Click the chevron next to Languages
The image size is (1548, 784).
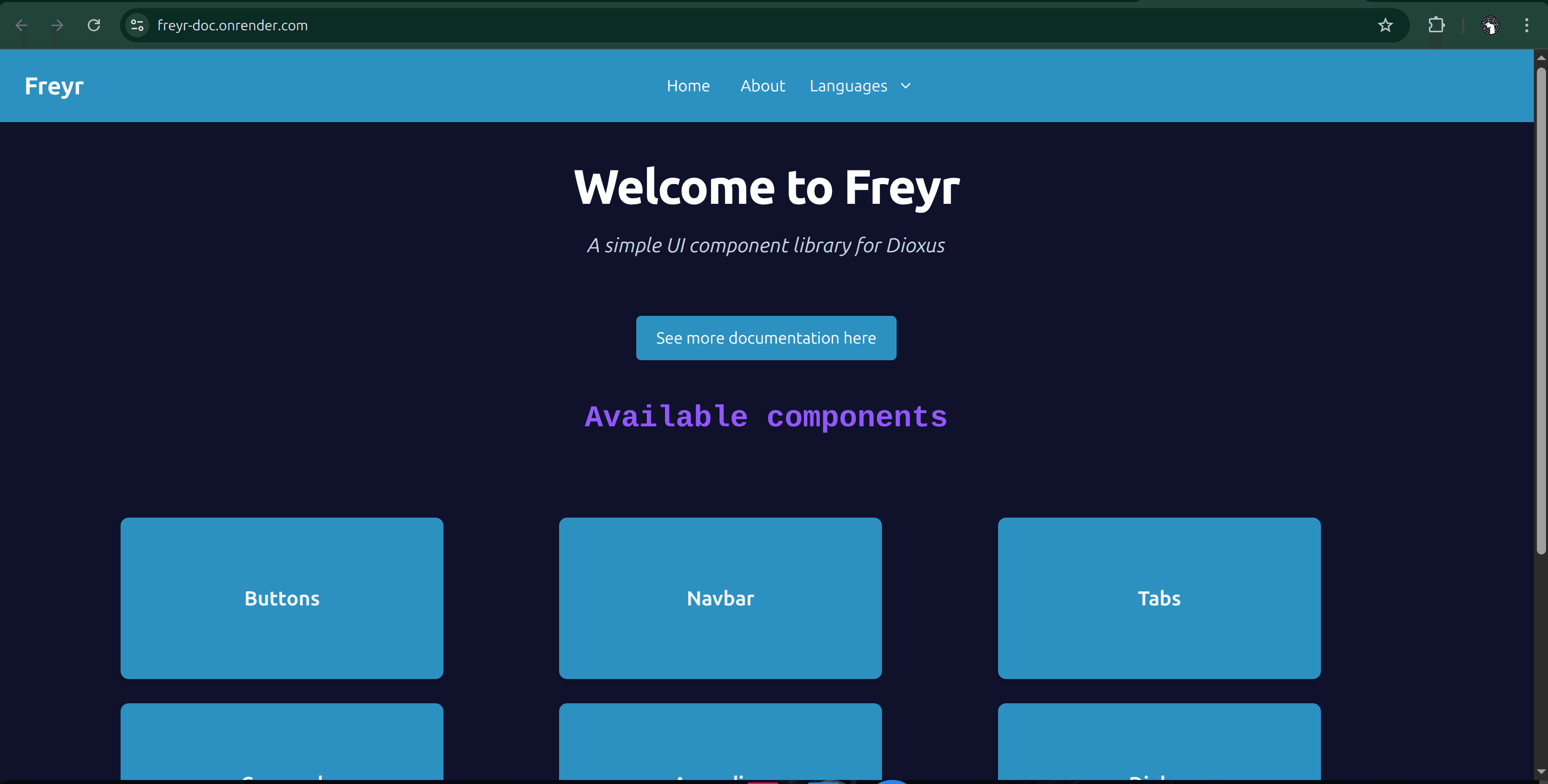pyautogui.click(x=906, y=86)
